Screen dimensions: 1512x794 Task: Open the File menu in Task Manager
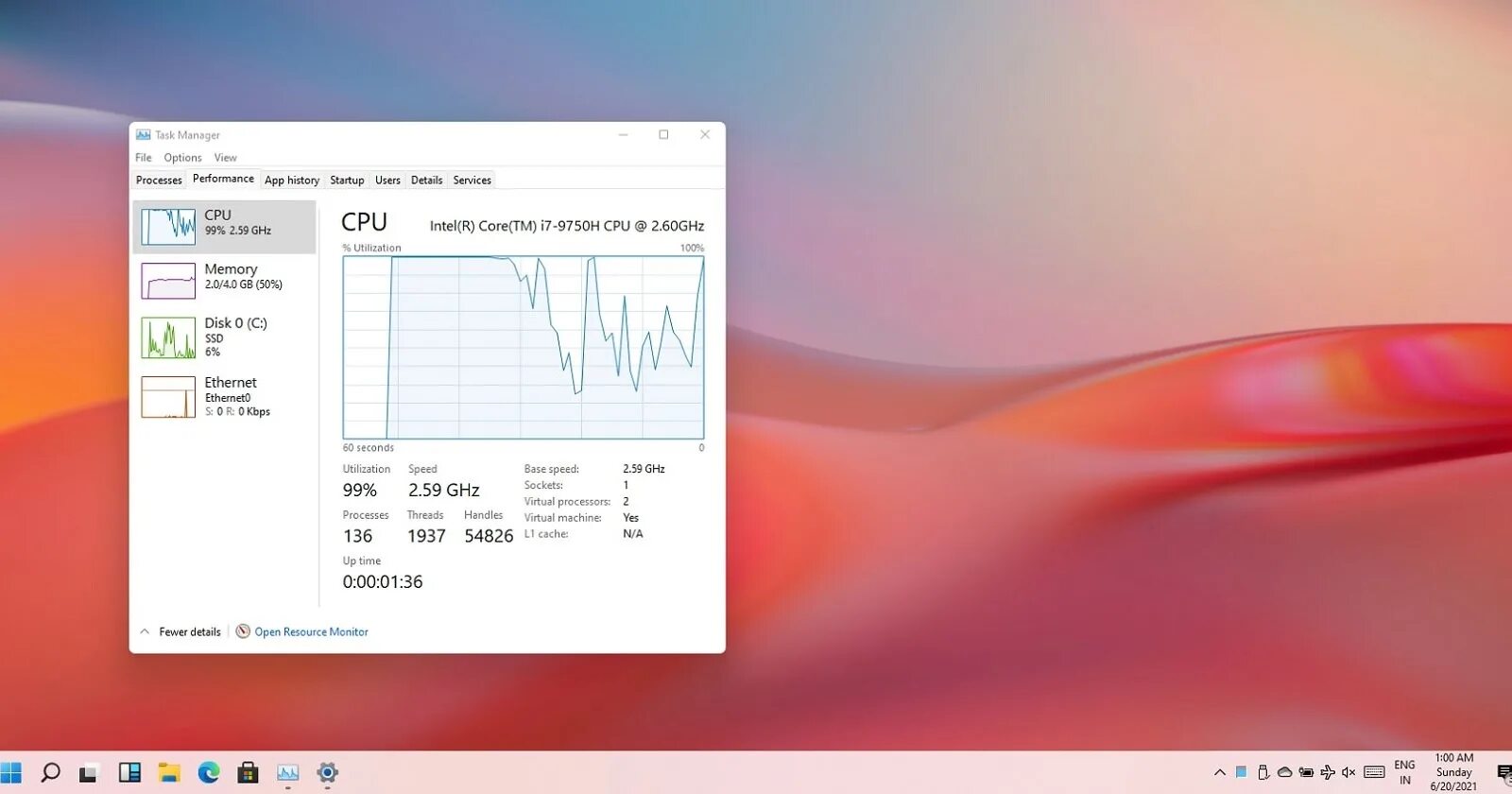click(x=144, y=158)
